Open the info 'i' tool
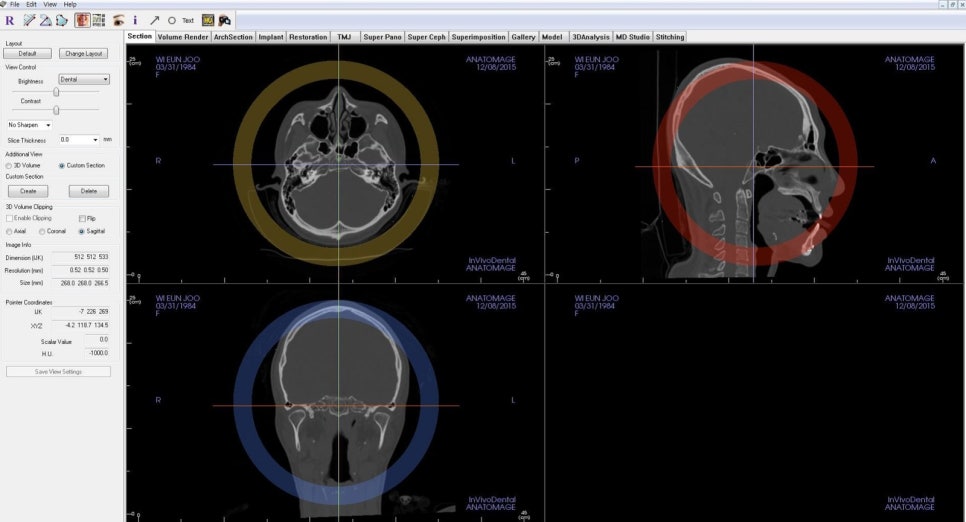This screenshot has width=966, height=522. [x=135, y=20]
